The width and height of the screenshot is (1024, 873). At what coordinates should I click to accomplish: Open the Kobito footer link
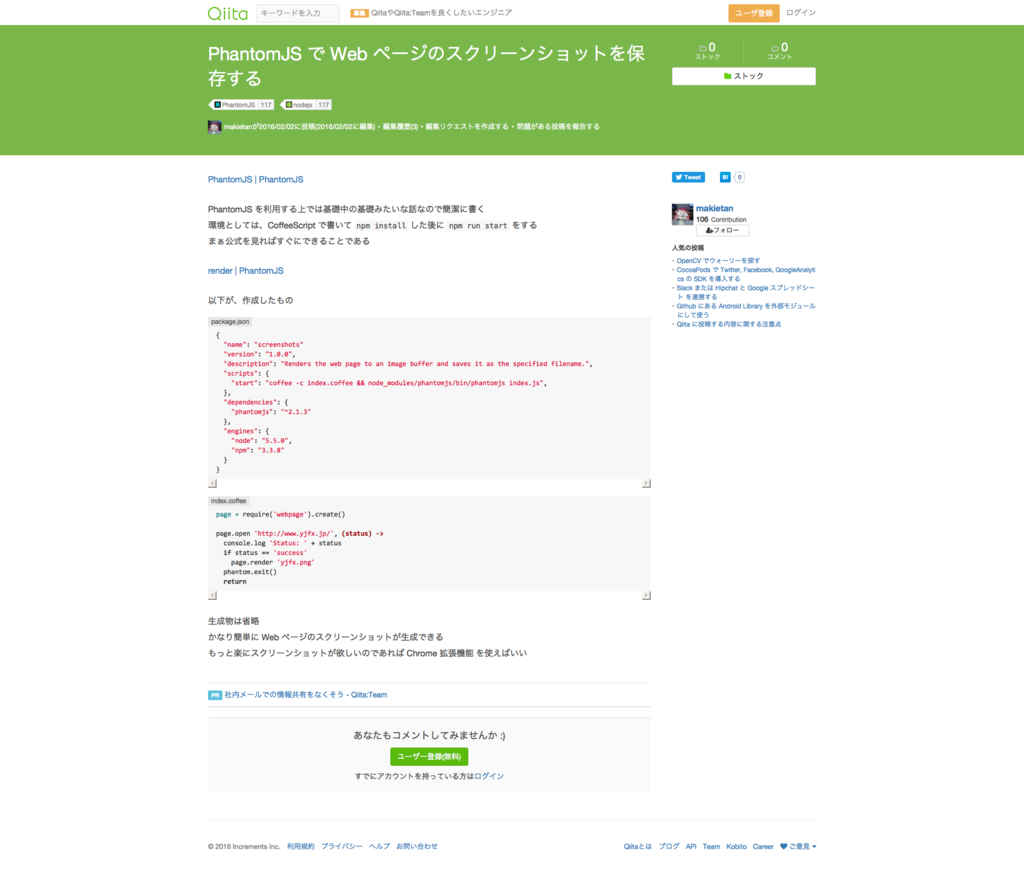[736, 847]
